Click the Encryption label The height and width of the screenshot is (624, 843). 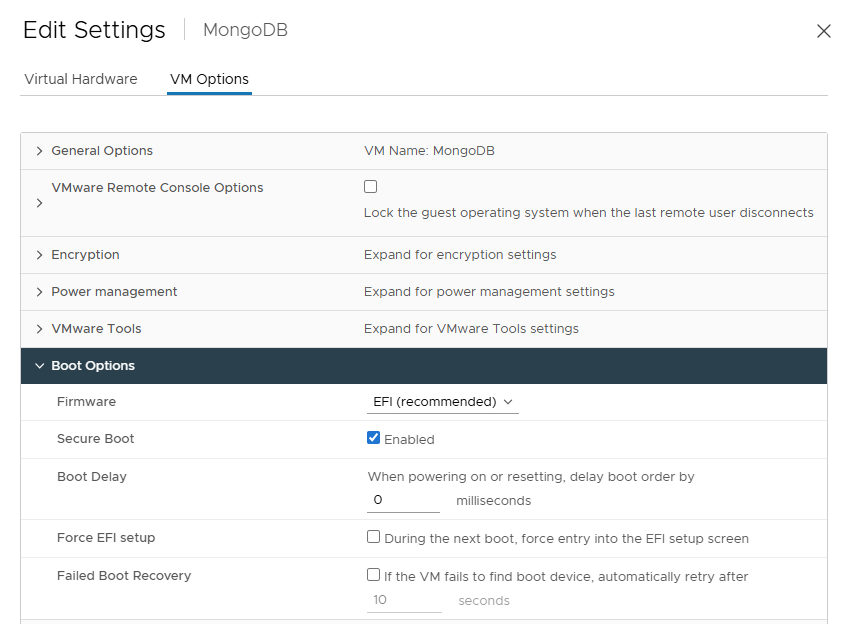(85, 255)
